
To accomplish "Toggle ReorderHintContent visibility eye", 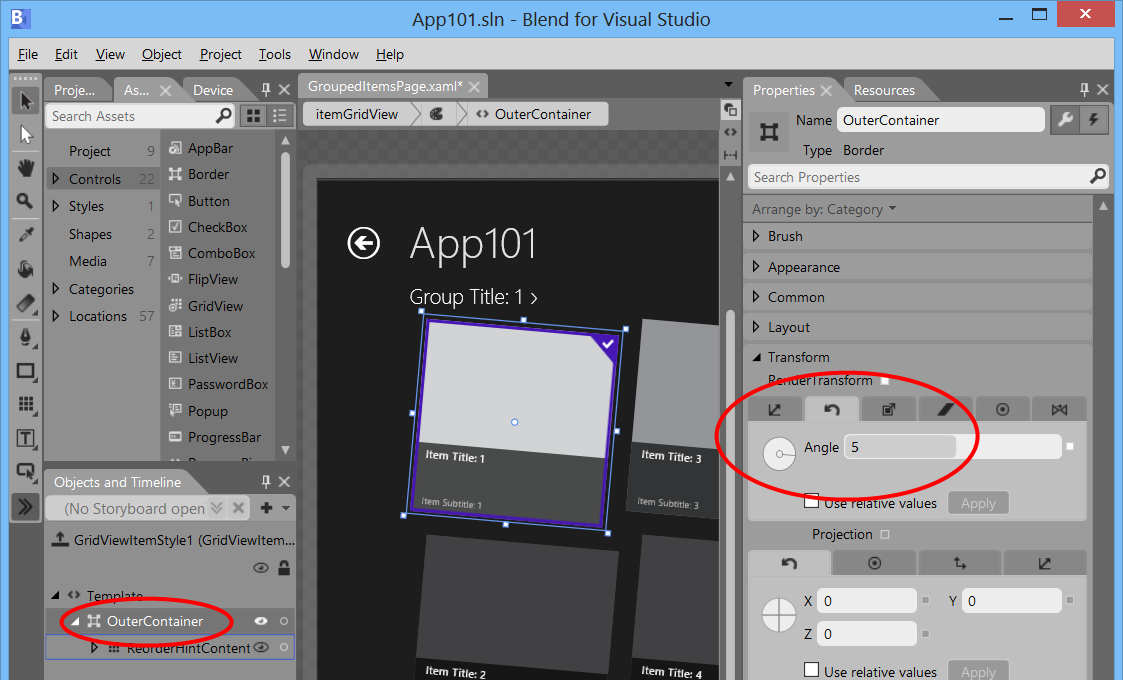I will pyautogui.click(x=261, y=647).
